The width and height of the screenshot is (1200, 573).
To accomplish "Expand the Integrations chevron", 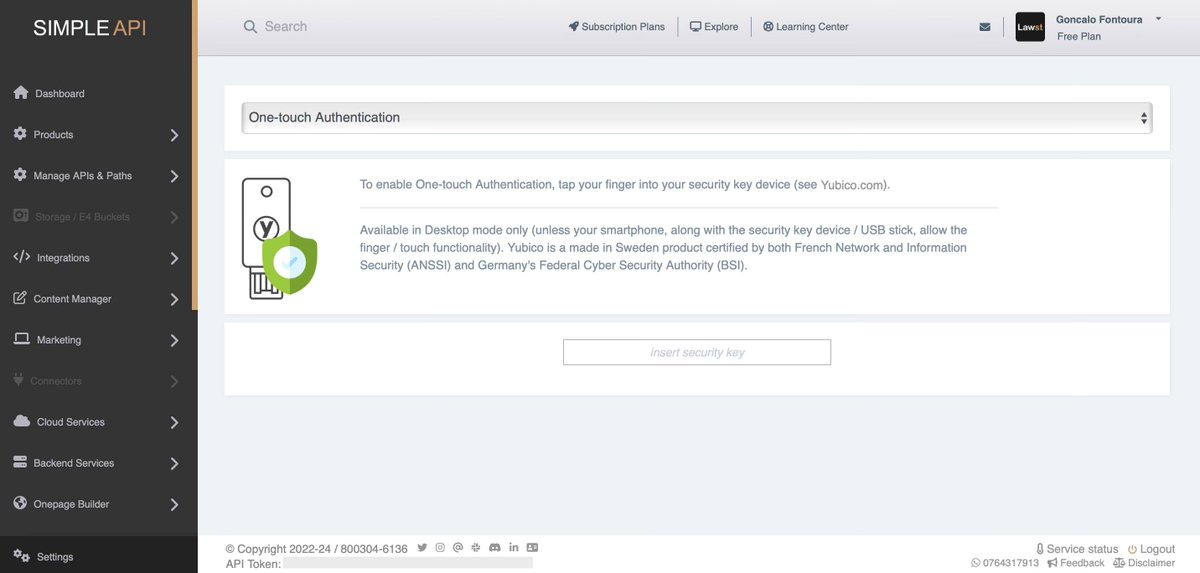I will click(174, 258).
